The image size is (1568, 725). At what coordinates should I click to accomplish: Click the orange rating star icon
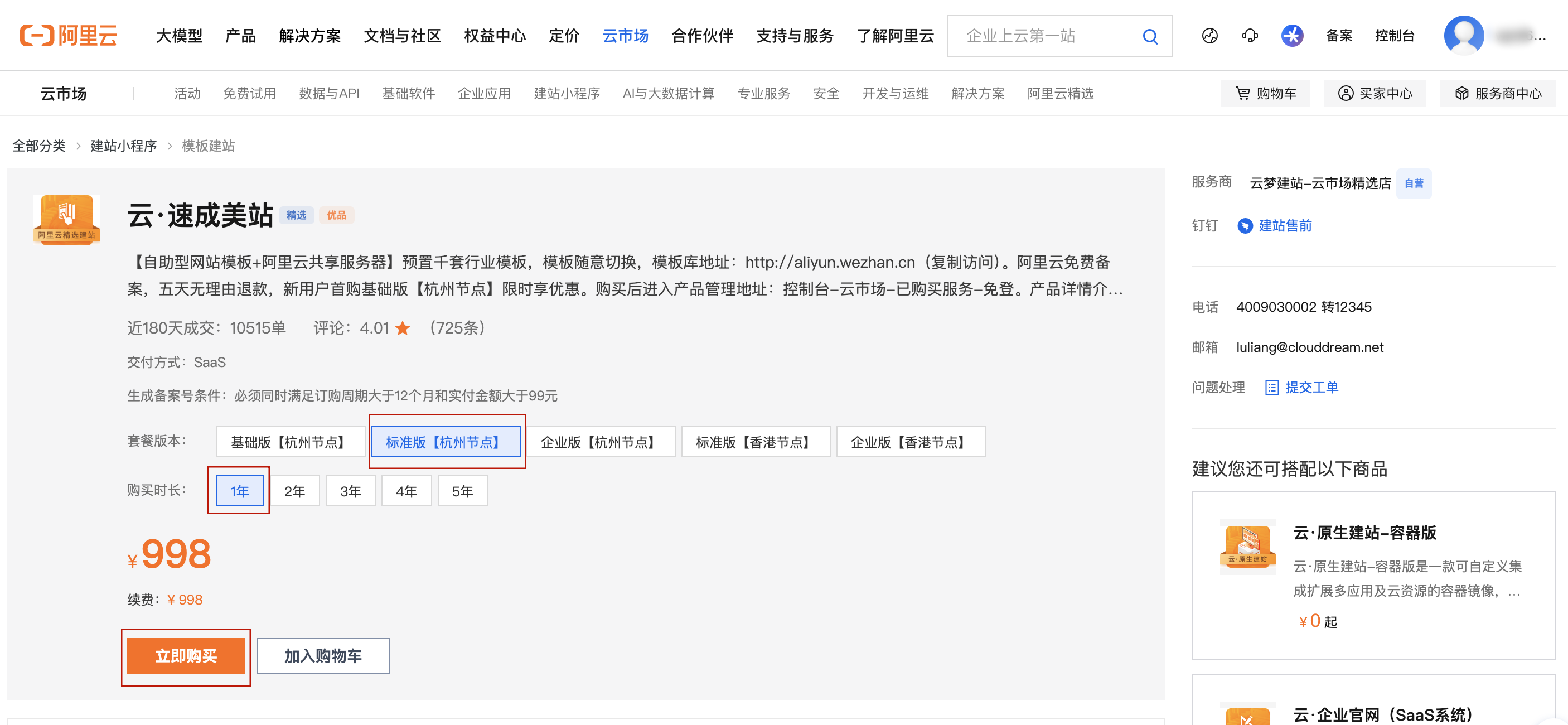point(403,328)
